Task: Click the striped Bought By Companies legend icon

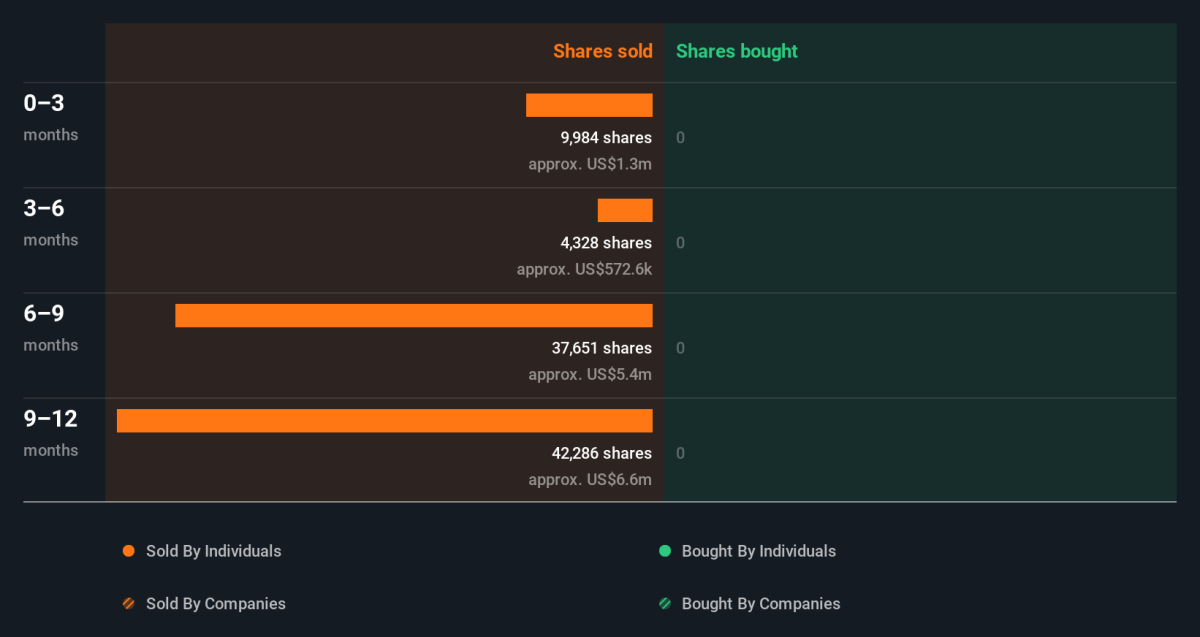Action: pos(665,604)
